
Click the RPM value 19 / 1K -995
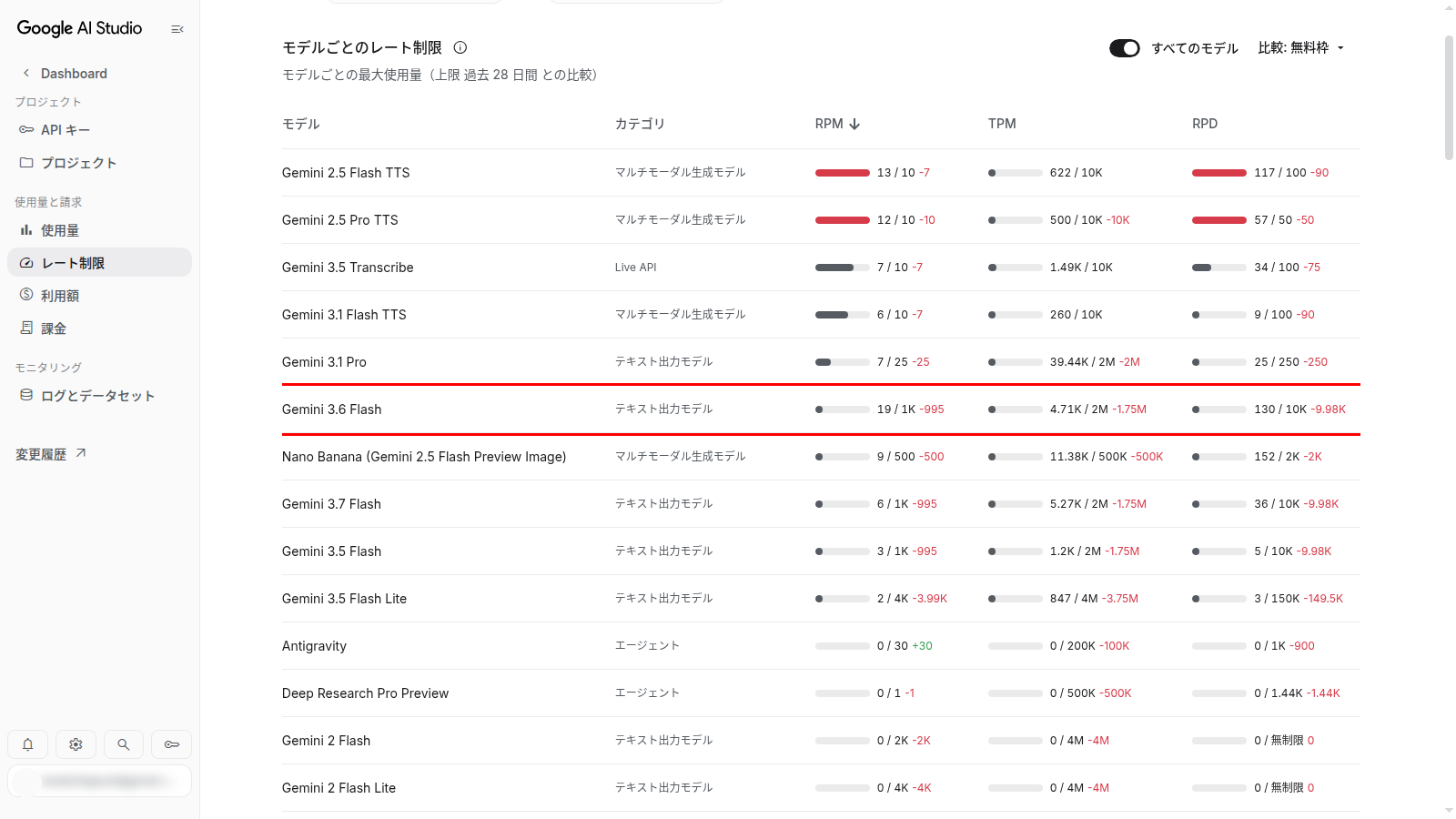click(910, 409)
